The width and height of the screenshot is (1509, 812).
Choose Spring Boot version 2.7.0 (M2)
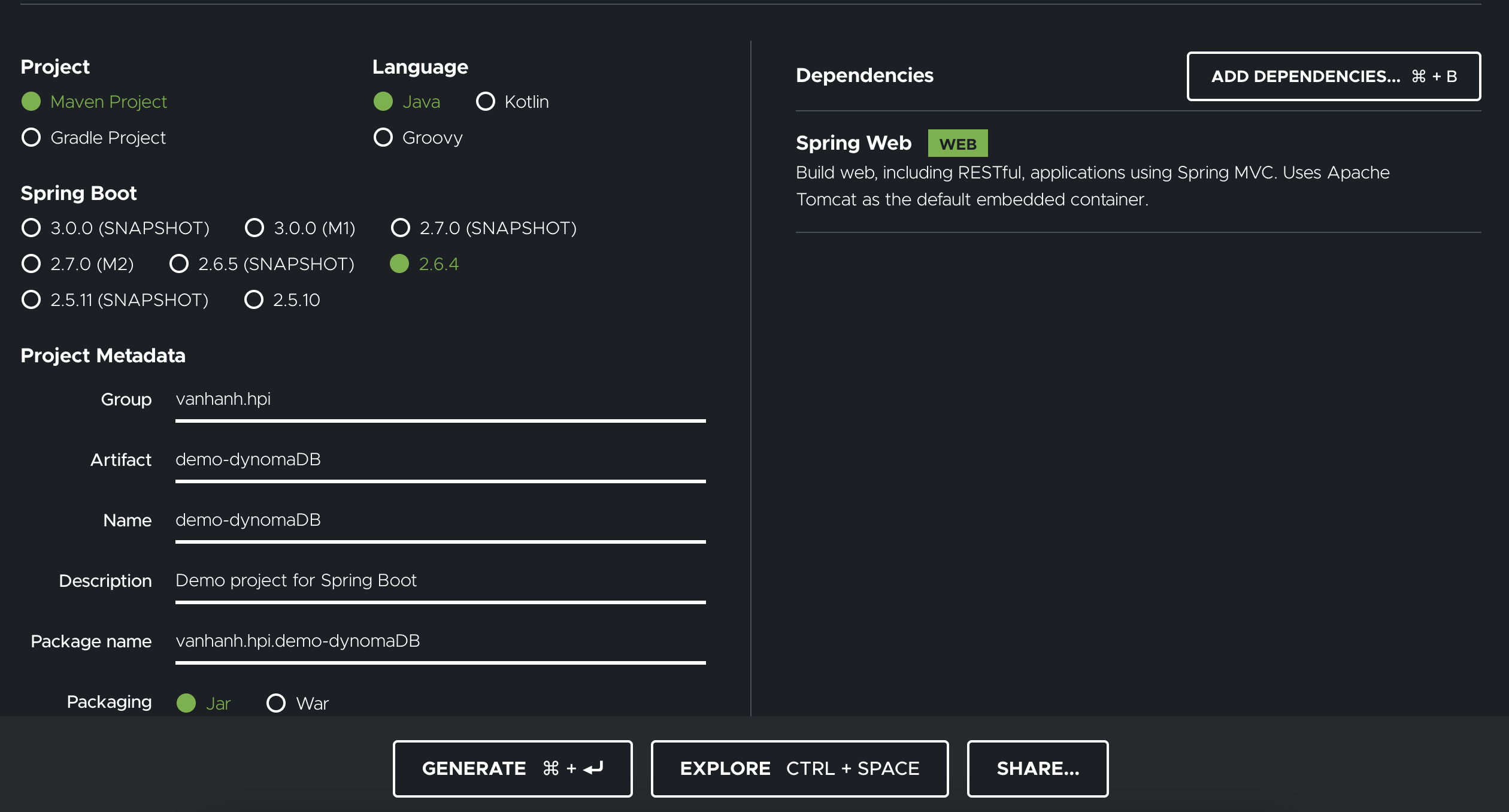31,263
